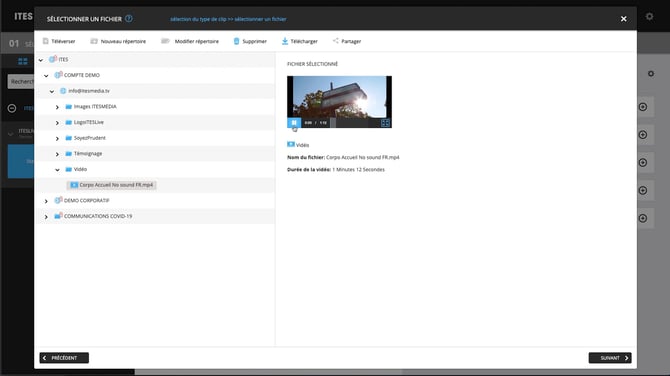Click the video filename text in details
The width and height of the screenshot is (670, 376).
point(362,157)
